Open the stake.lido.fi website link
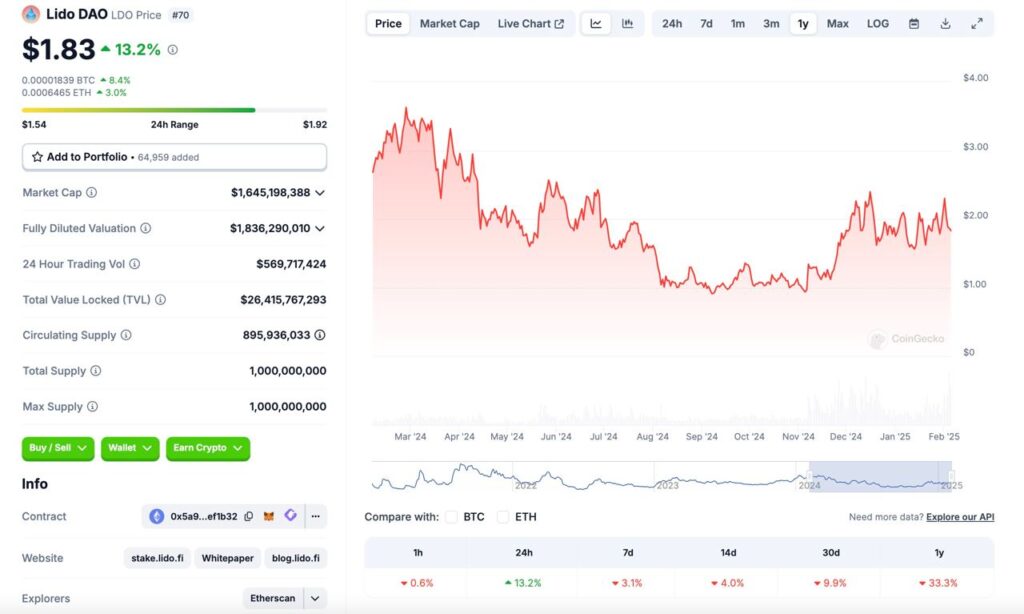Image resolution: width=1024 pixels, height=614 pixels. pyautogui.click(x=157, y=558)
